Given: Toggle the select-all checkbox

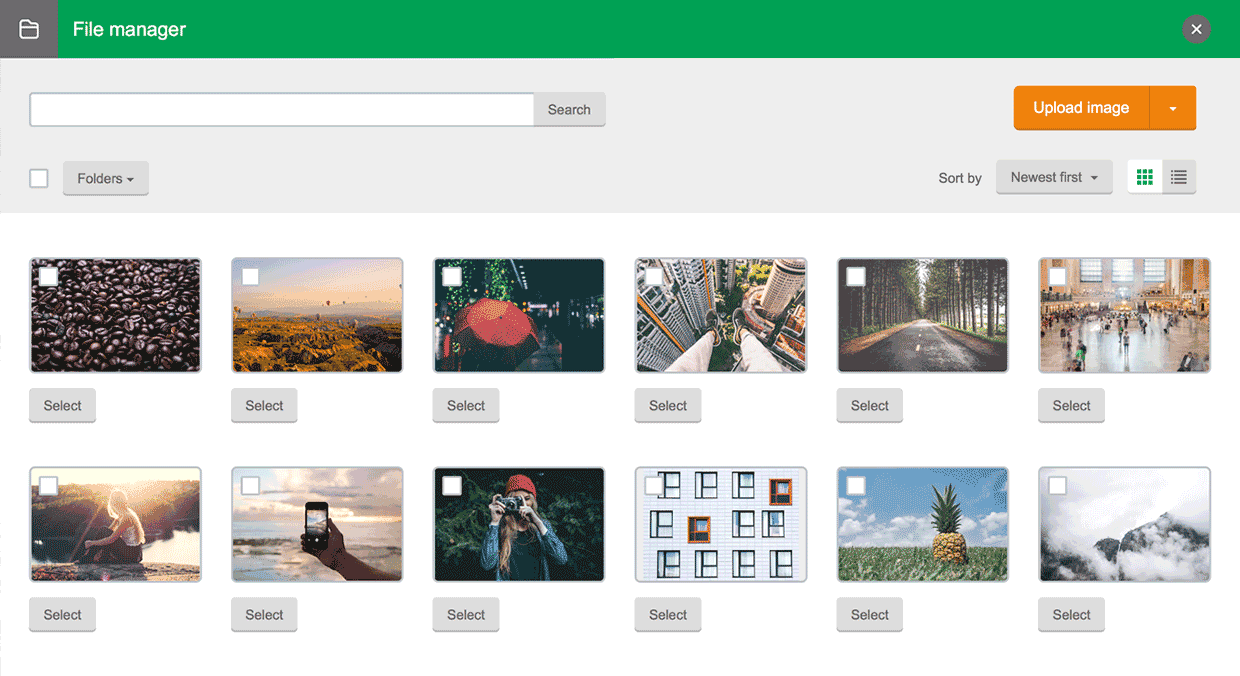Looking at the screenshot, I should point(38,177).
